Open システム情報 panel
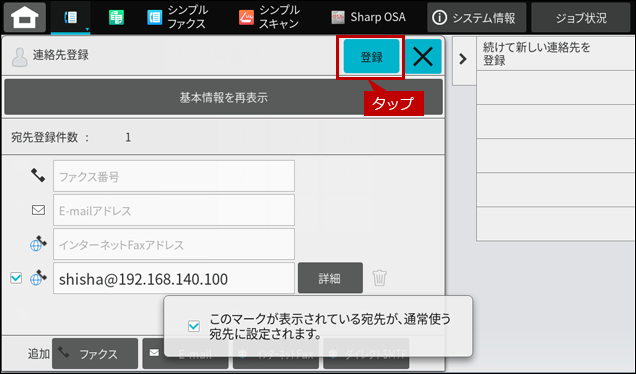The height and width of the screenshot is (374, 636). click(477, 17)
